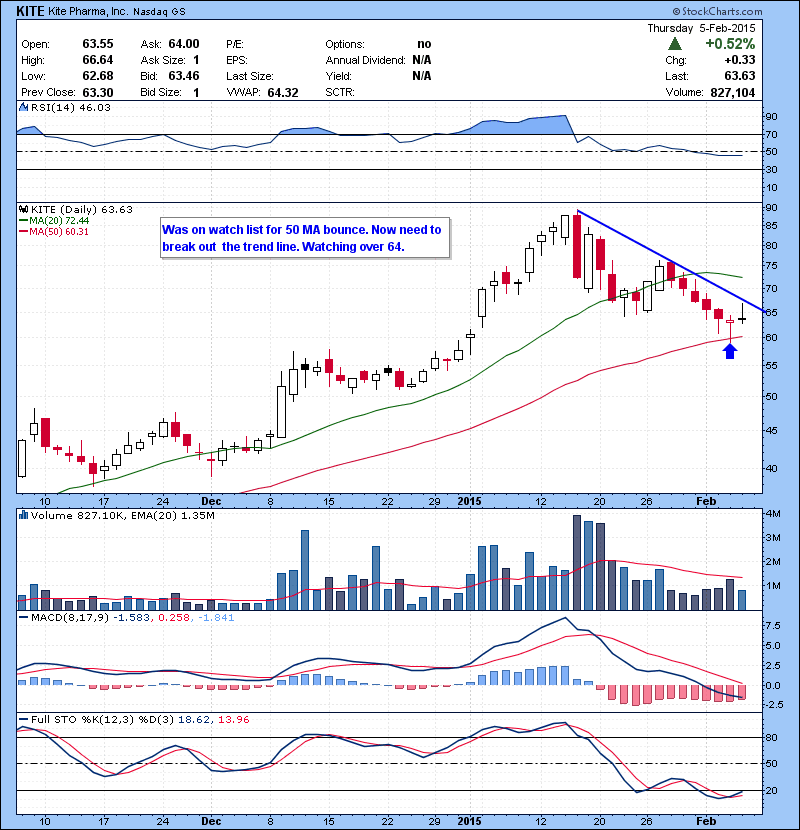The image size is (800, 830).
Task: Click the 'RSI(14) 46.03' panel label
Action: coord(71,107)
